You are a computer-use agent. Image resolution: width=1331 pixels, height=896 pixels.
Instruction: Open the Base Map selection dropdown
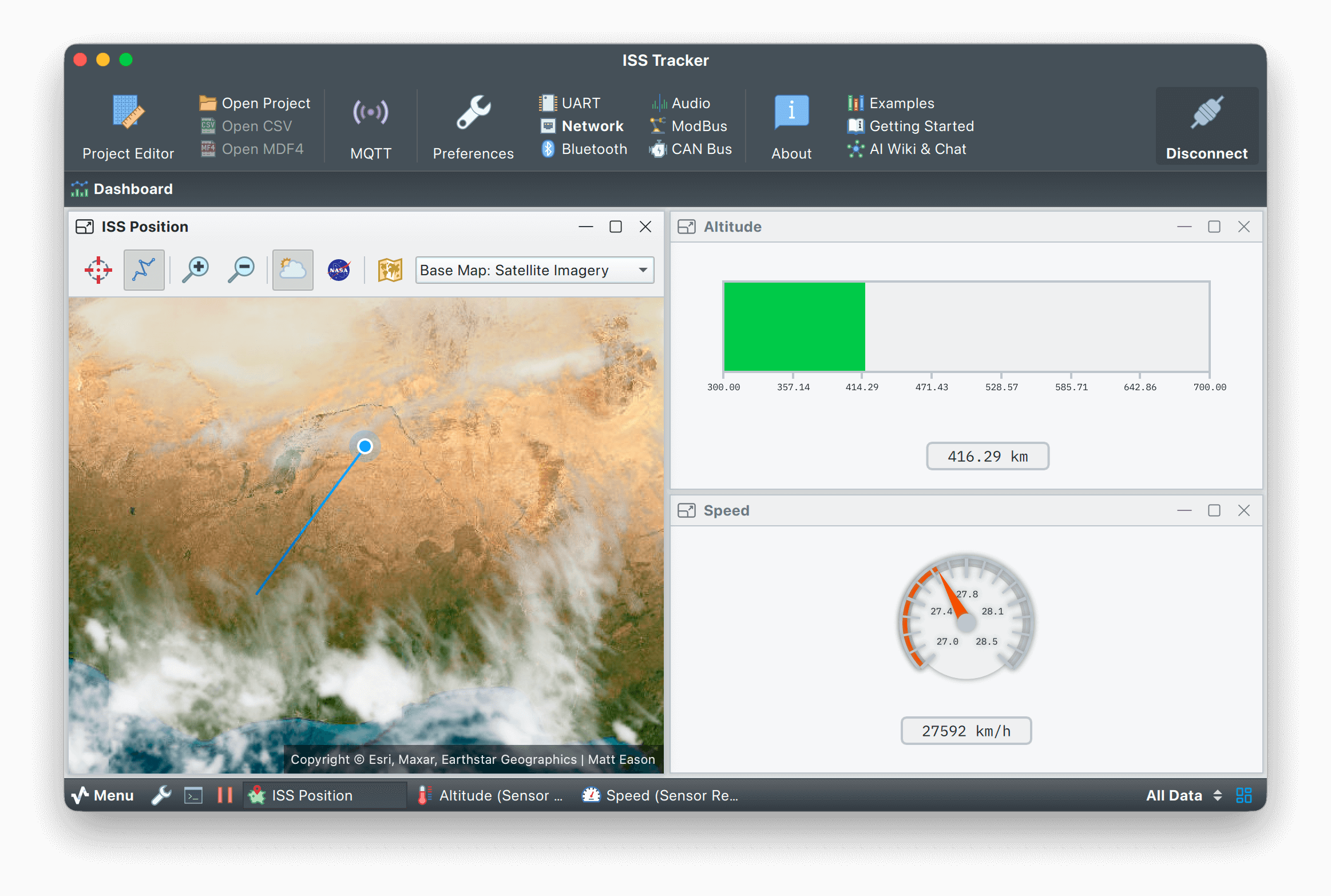coord(534,269)
